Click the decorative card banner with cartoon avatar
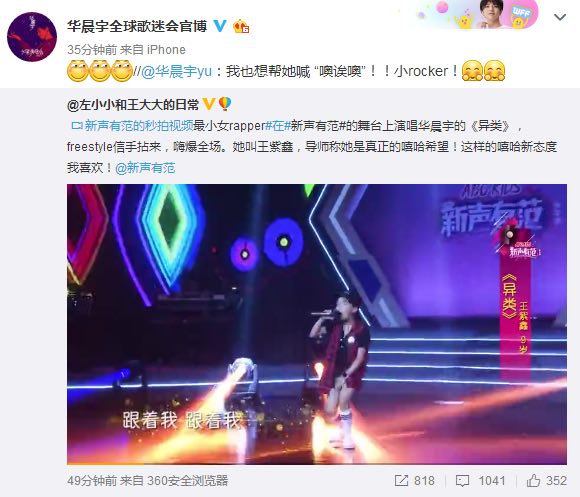 pos(477,15)
